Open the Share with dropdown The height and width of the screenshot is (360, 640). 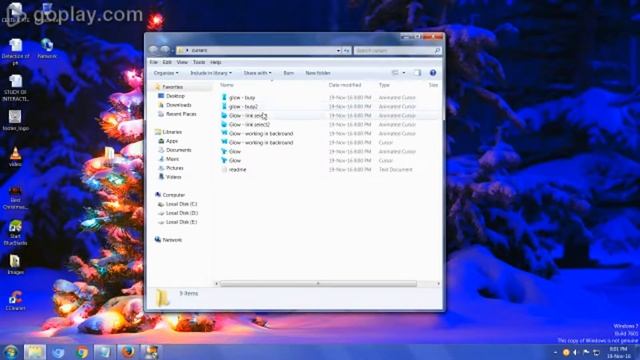(257, 73)
